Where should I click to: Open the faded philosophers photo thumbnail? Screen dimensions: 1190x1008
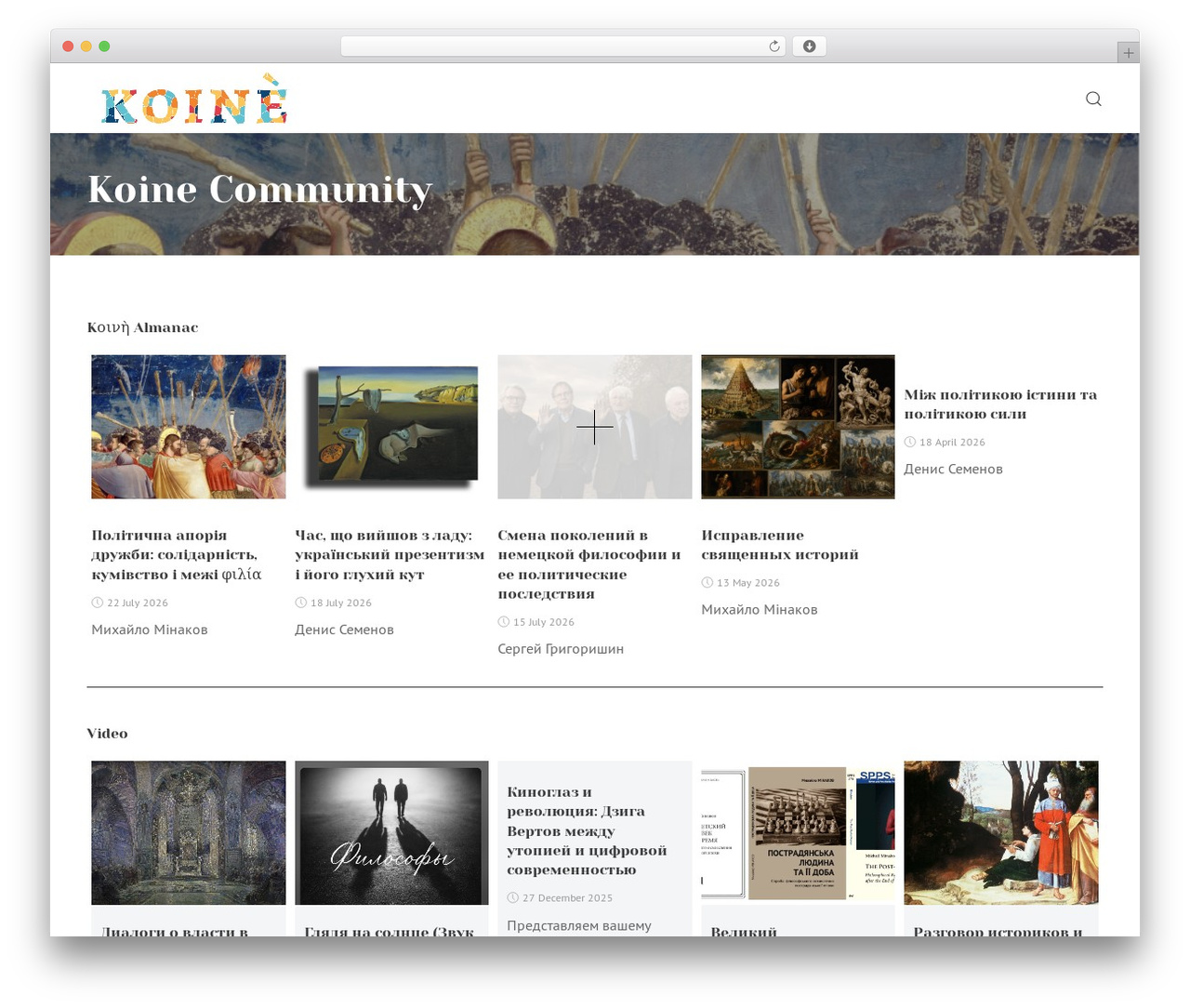pyautogui.click(x=595, y=427)
